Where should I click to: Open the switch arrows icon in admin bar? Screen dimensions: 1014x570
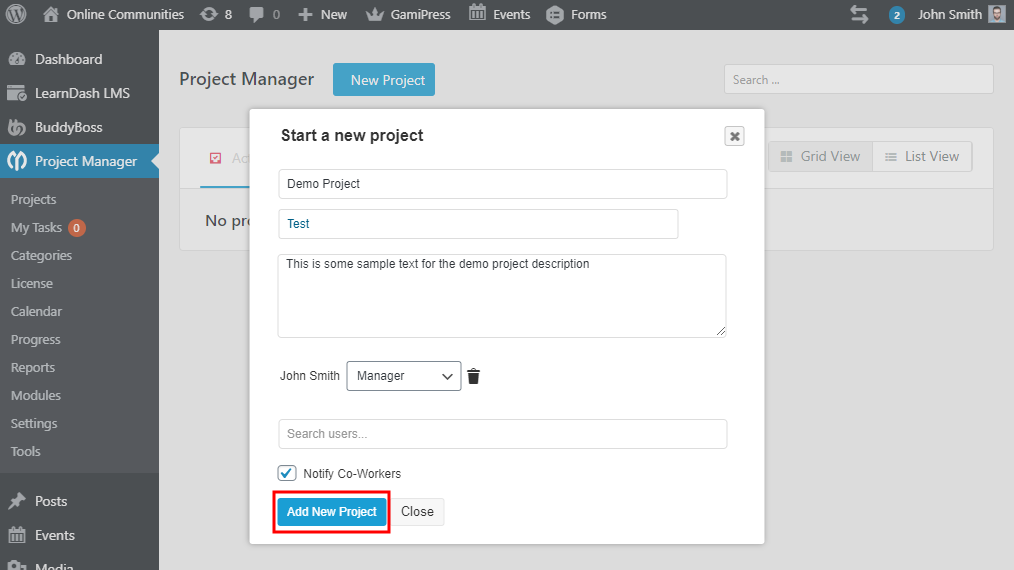(x=859, y=14)
